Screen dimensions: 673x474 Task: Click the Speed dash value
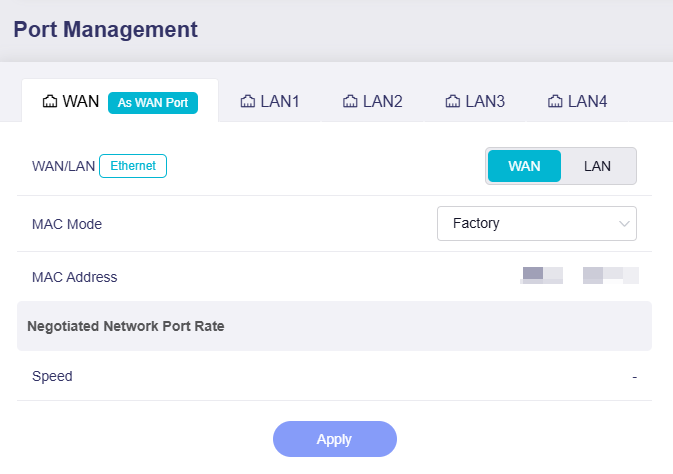click(x=634, y=377)
